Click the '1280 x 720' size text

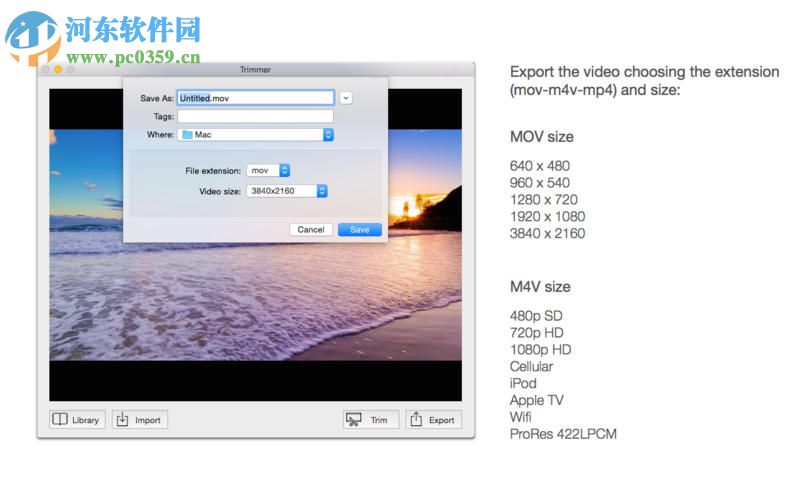544,199
